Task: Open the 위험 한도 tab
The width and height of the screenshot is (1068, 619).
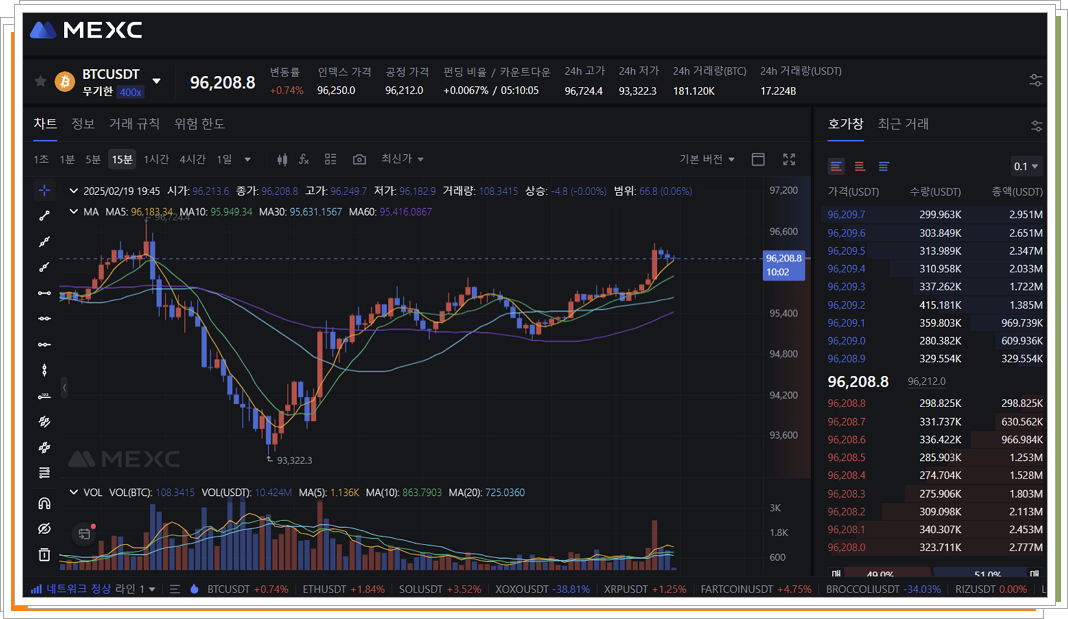Action: 199,124
